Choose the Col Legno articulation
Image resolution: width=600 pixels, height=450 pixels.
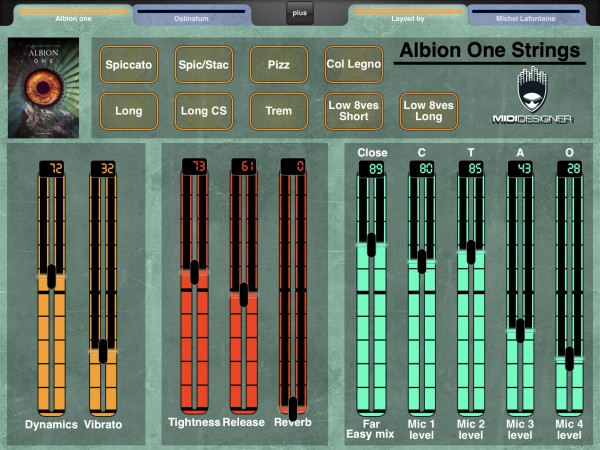point(354,65)
